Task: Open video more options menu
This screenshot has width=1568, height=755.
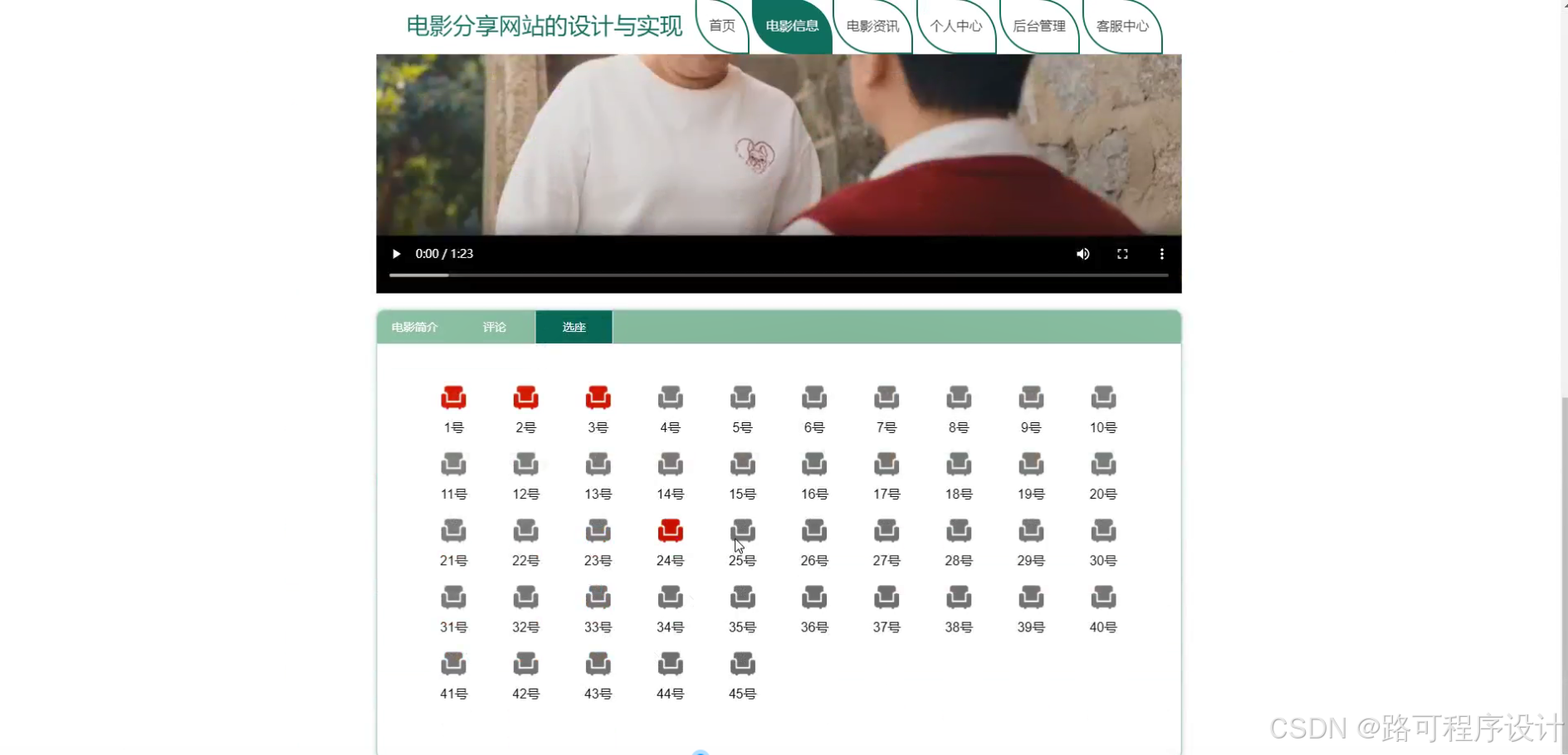Action: click(1161, 254)
